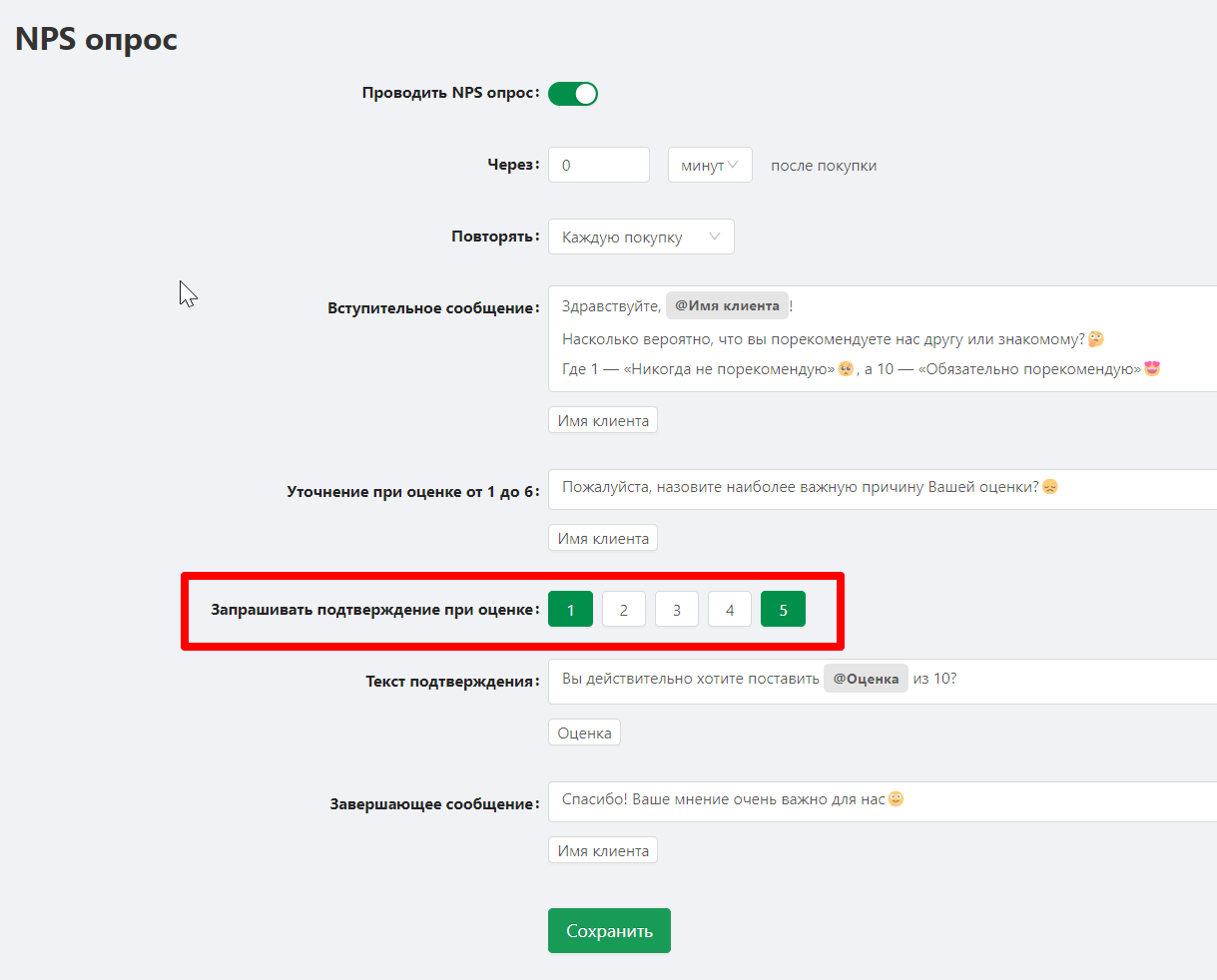
Task: Click 'Запрашивать подтверждение при оценке:' label
Action: [375, 610]
